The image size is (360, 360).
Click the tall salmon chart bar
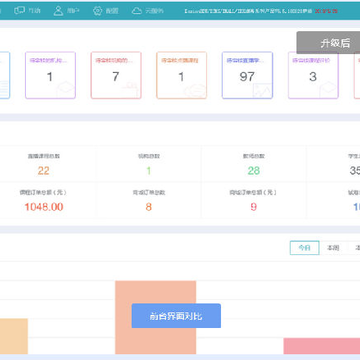pyautogui.click(x=156, y=317)
